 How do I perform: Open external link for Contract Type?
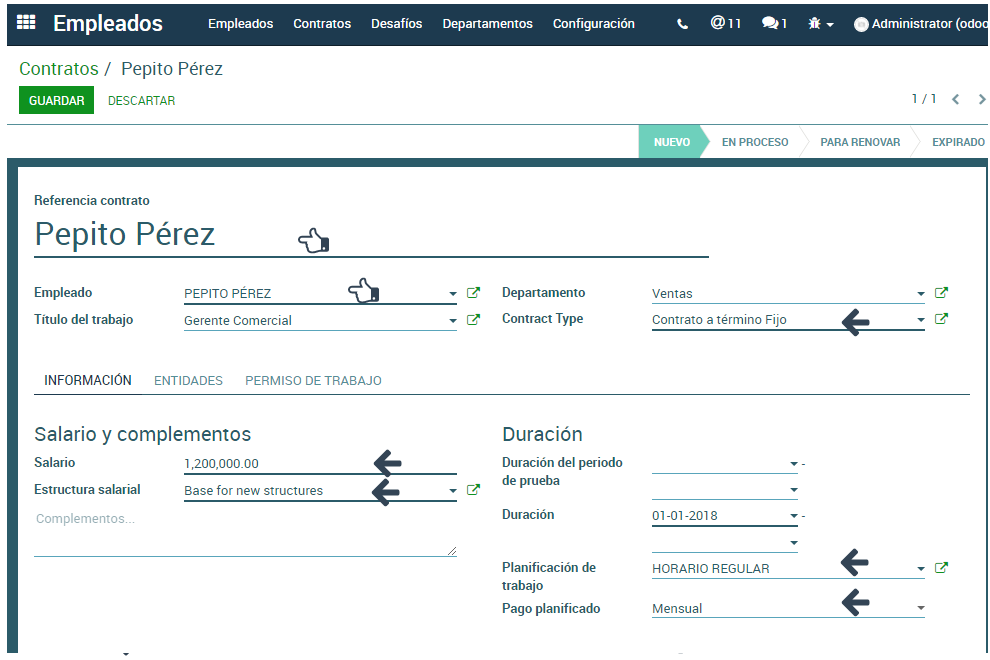click(941, 319)
